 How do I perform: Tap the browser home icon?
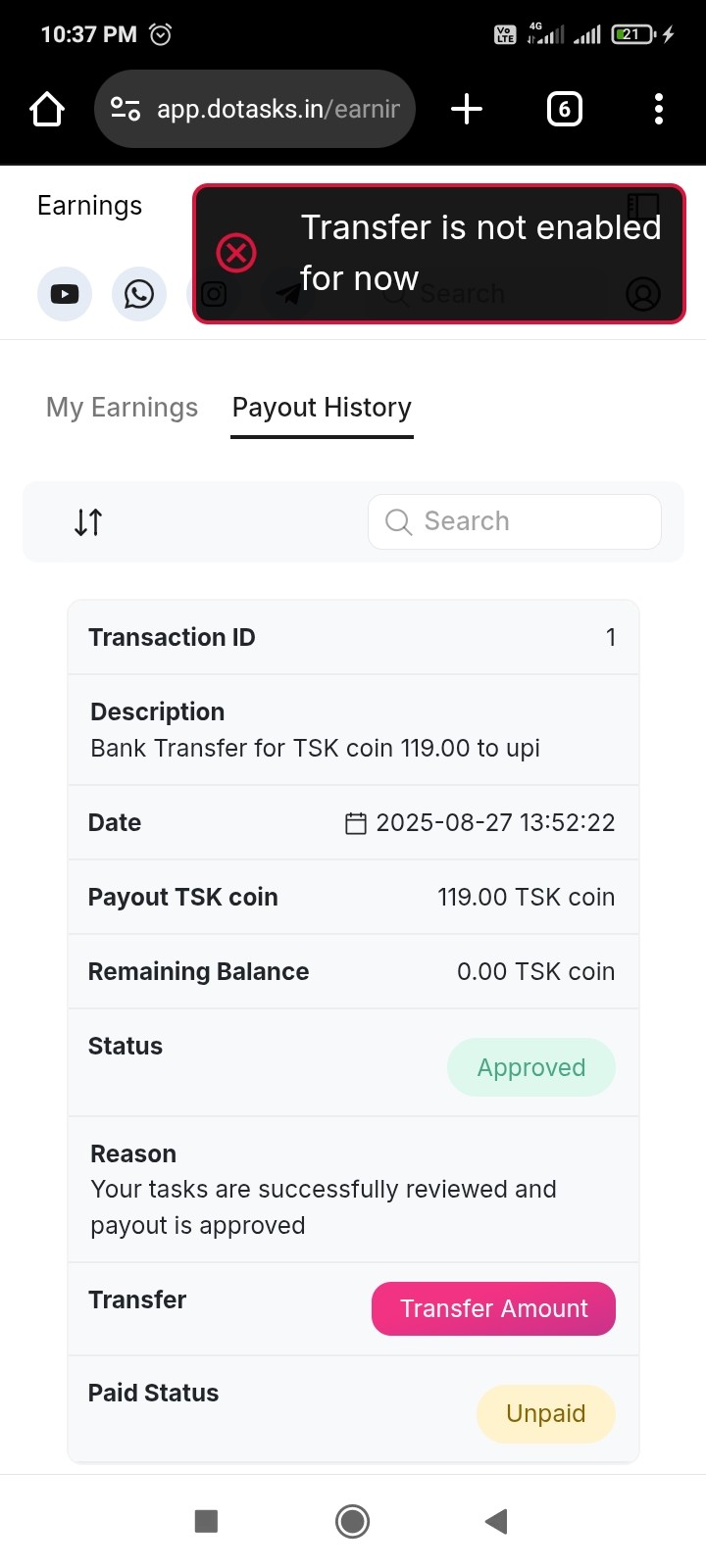coord(47,109)
